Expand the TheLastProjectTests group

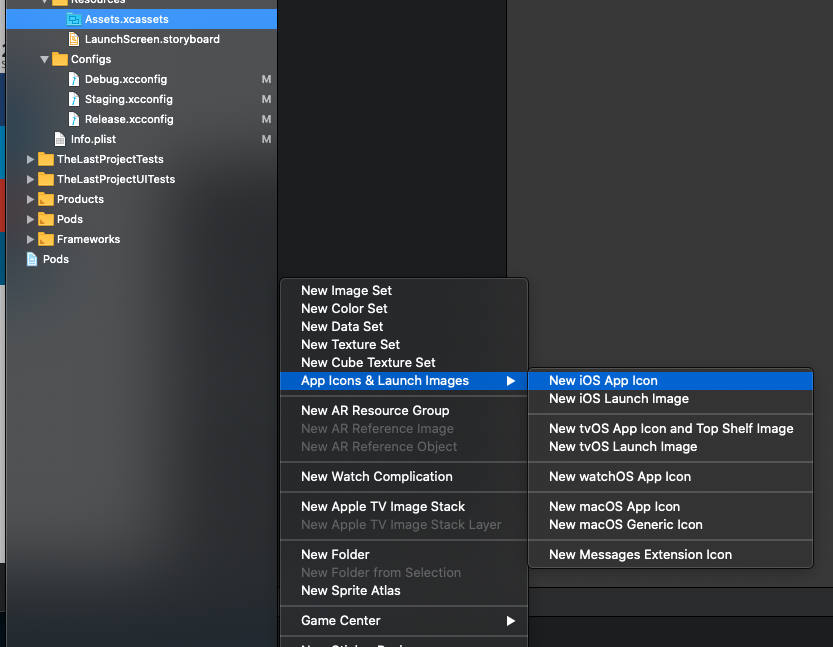point(30,159)
